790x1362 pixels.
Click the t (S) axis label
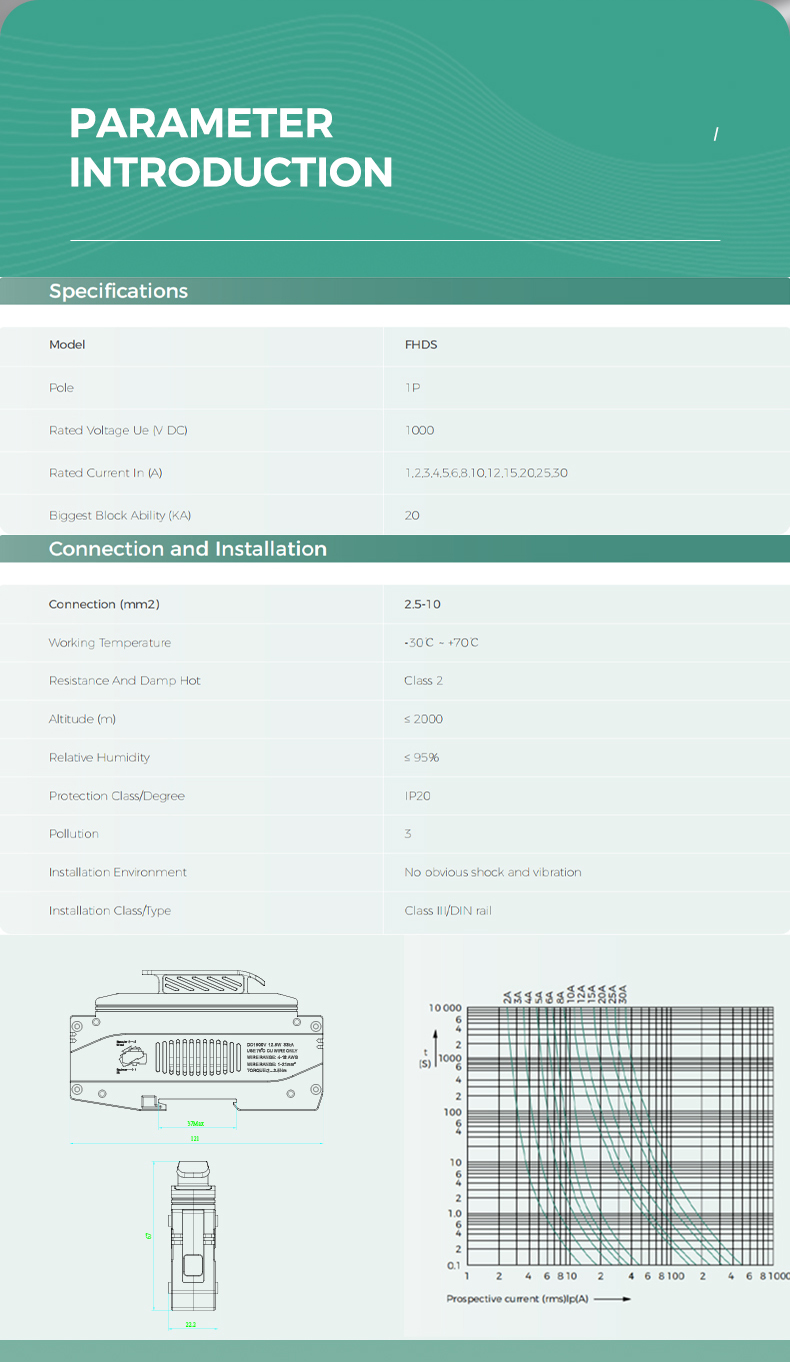424,1058
